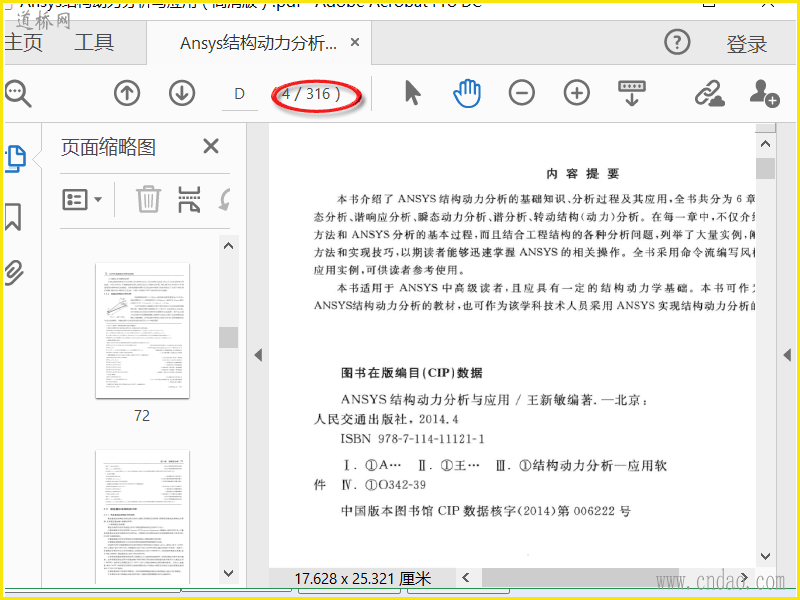Select the arrow selection tool

point(412,93)
